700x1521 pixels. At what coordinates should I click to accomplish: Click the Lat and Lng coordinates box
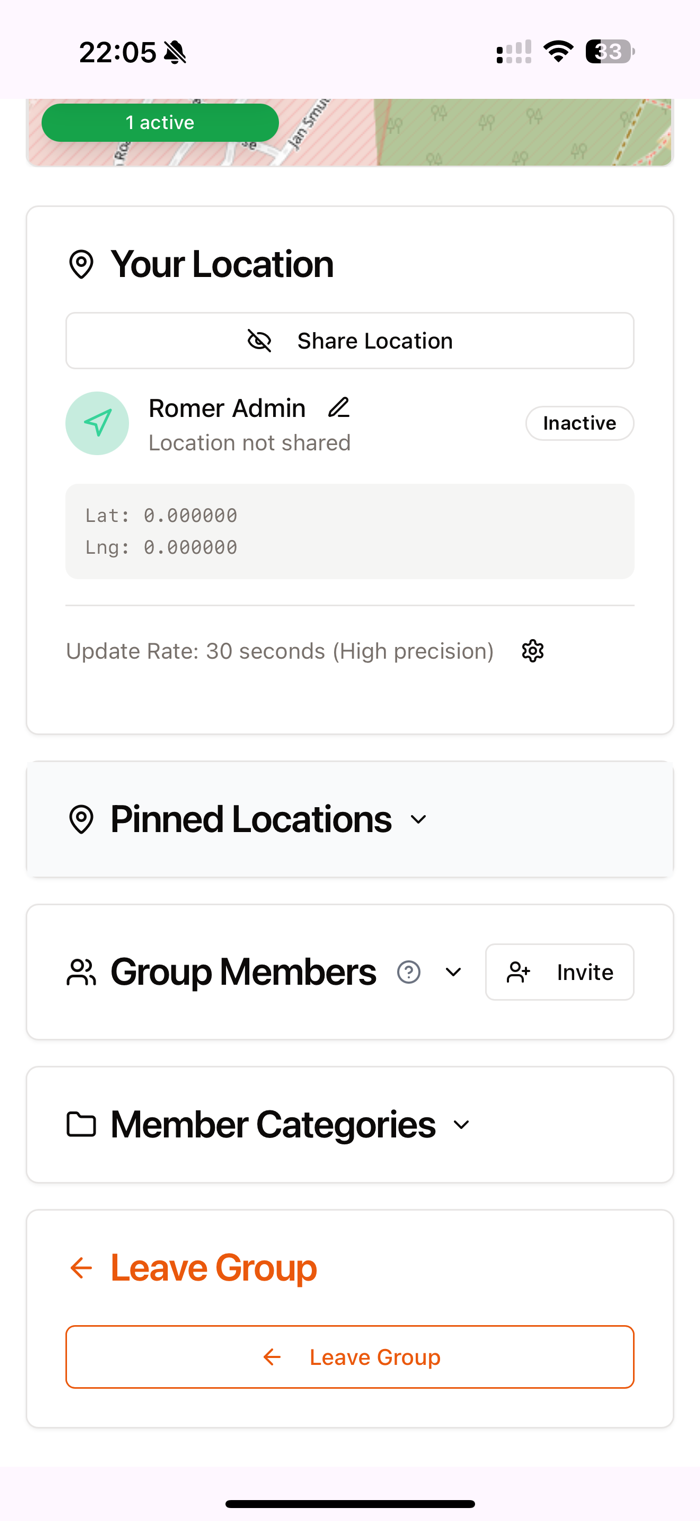tap(350, 531)
